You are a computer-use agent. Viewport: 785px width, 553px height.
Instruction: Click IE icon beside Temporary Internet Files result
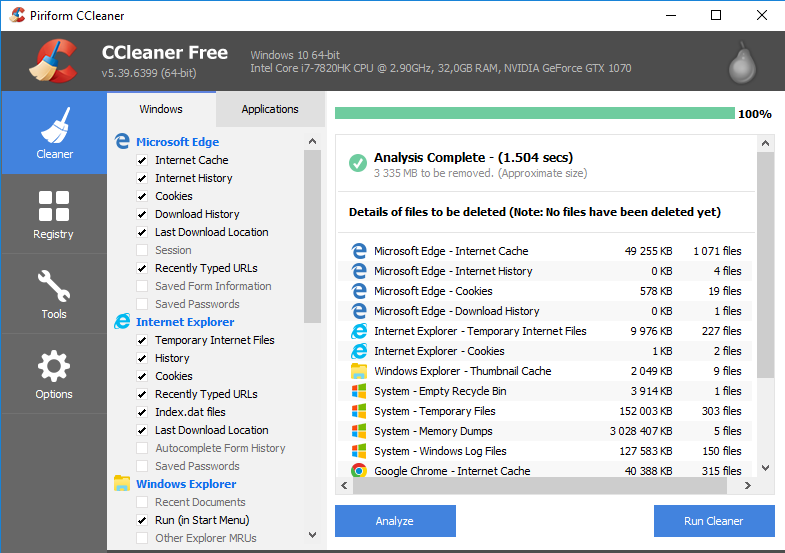point(359,331)
